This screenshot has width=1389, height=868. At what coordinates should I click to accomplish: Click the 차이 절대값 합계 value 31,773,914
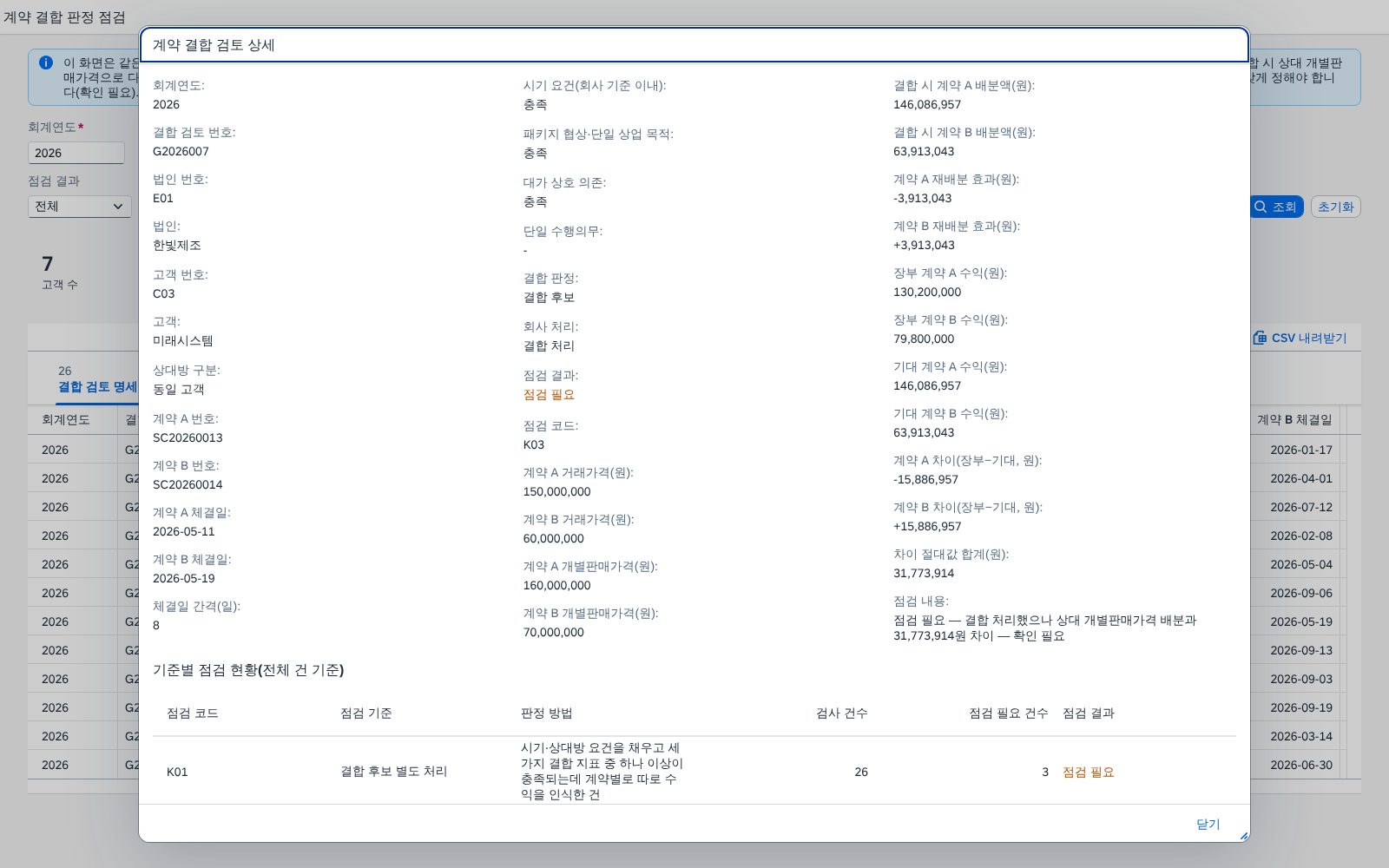(924, 573)
